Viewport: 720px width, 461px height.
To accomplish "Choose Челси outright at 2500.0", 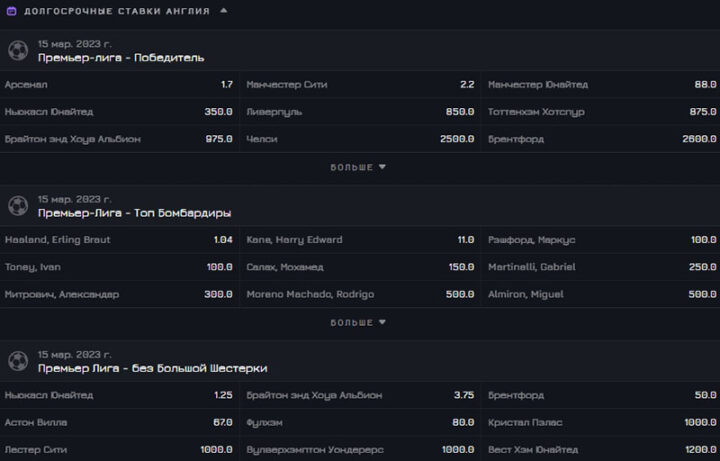I will 360,139.
